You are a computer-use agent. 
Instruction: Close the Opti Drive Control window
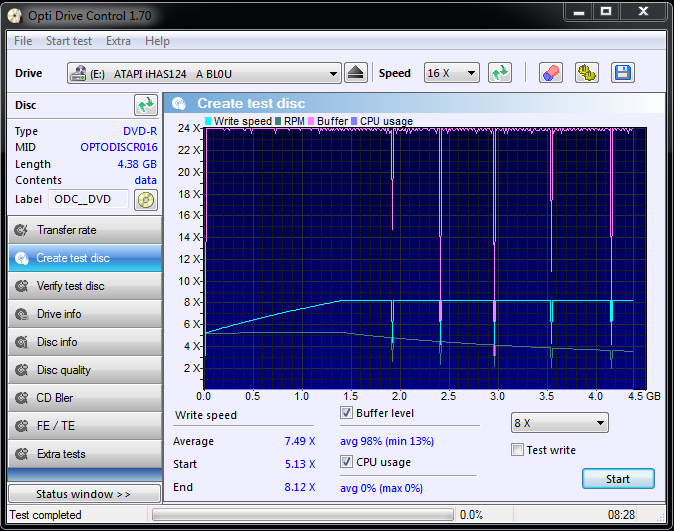[x=643, y=12]
